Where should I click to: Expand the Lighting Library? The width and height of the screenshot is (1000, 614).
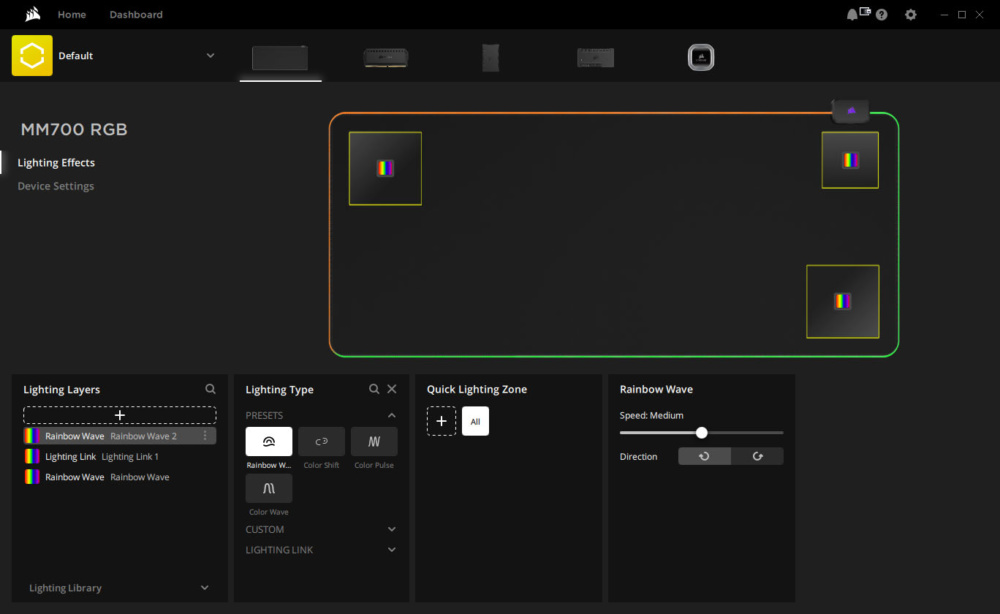click(205, 588)
